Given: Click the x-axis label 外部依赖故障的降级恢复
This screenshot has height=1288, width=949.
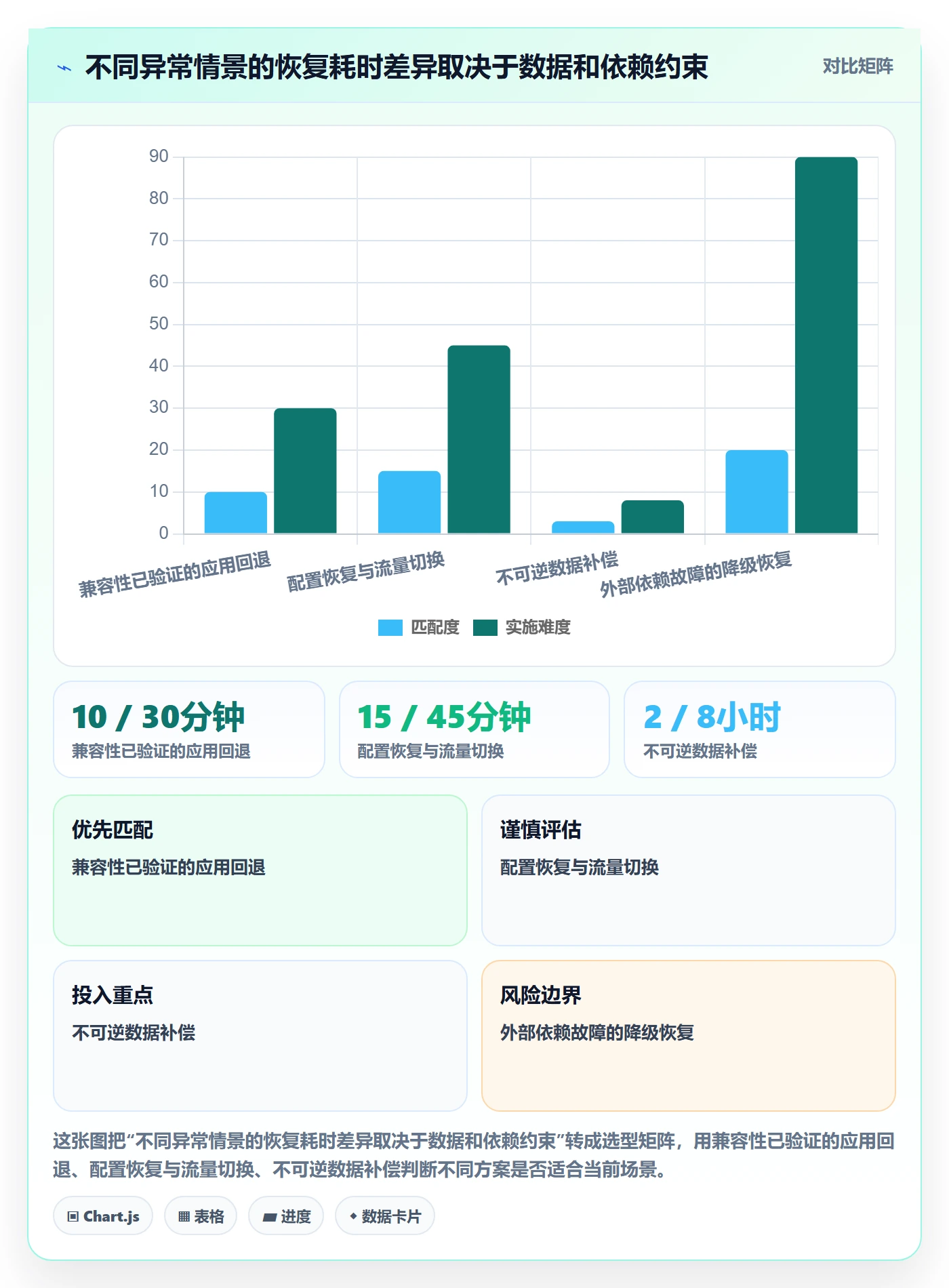Looking at the screenshot, I should click(696, 574).
